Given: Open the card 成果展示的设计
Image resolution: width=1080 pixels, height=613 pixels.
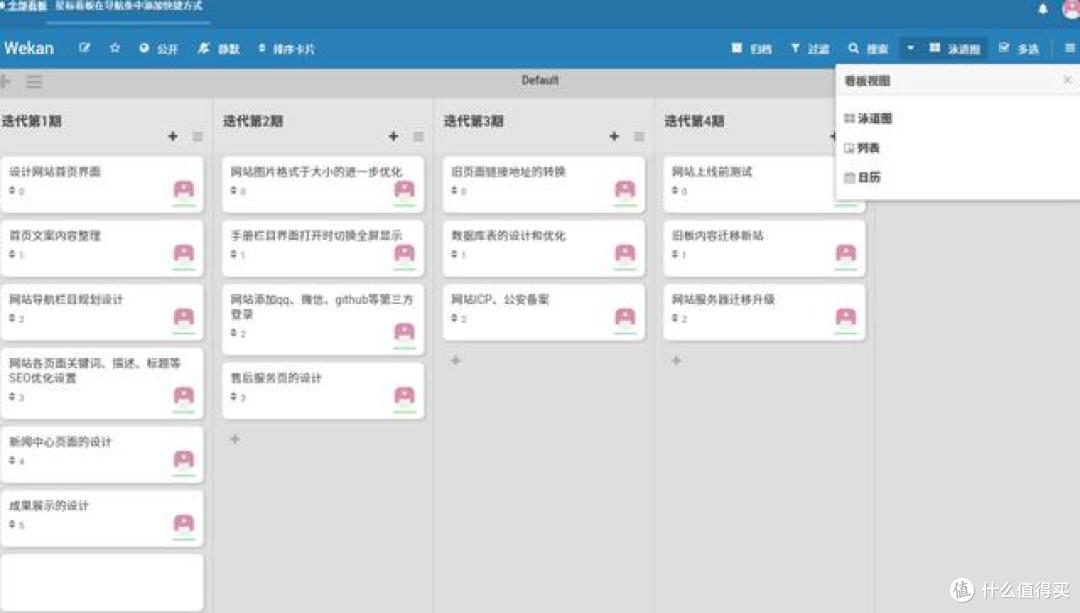Looking at the screenshot, I should [x=102, y=519].
